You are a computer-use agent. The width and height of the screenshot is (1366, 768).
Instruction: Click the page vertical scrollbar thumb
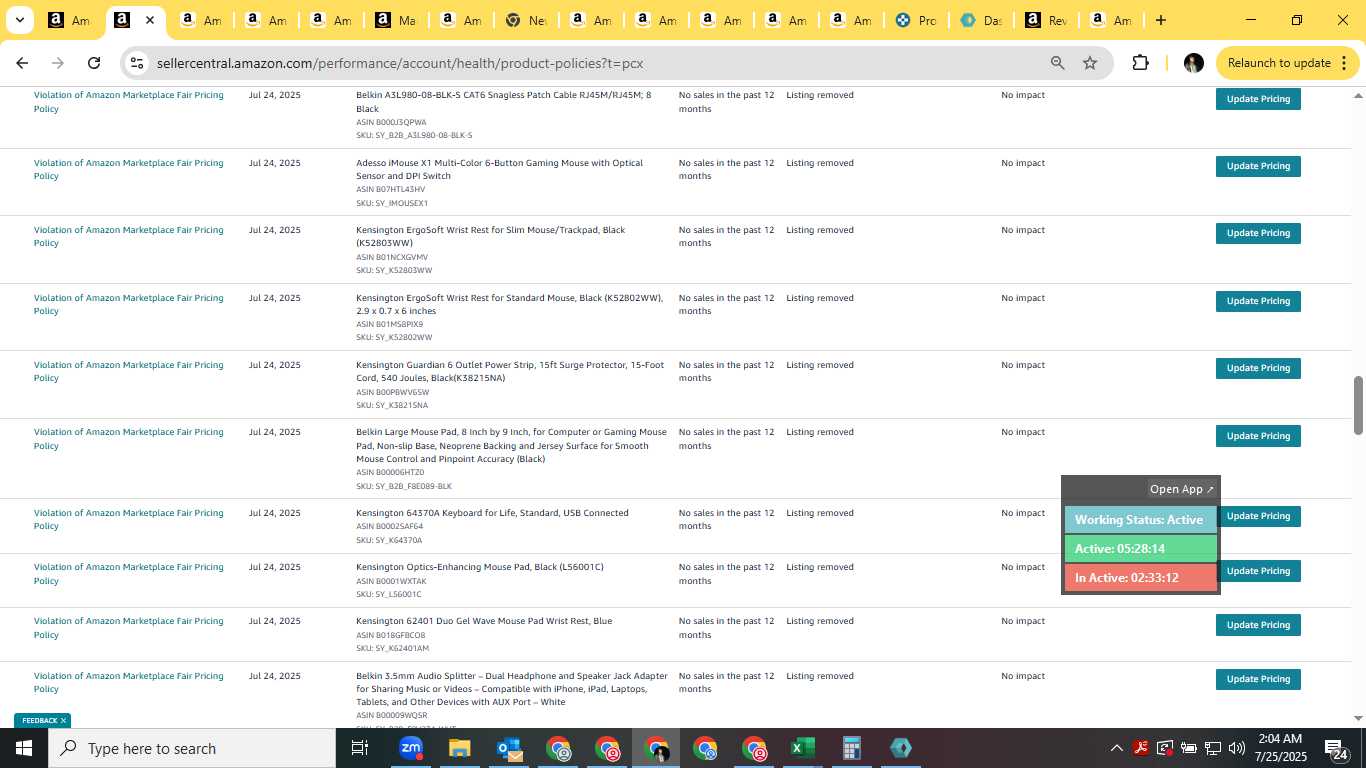[x=1358, y=405]
